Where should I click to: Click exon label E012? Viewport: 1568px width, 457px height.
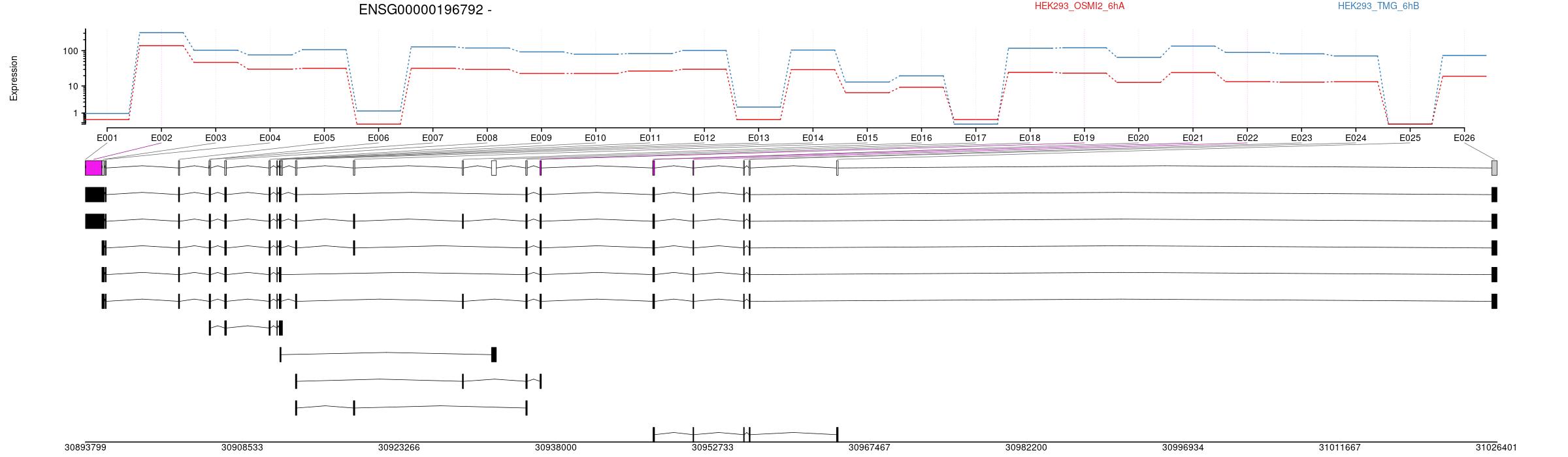point(704,138)
